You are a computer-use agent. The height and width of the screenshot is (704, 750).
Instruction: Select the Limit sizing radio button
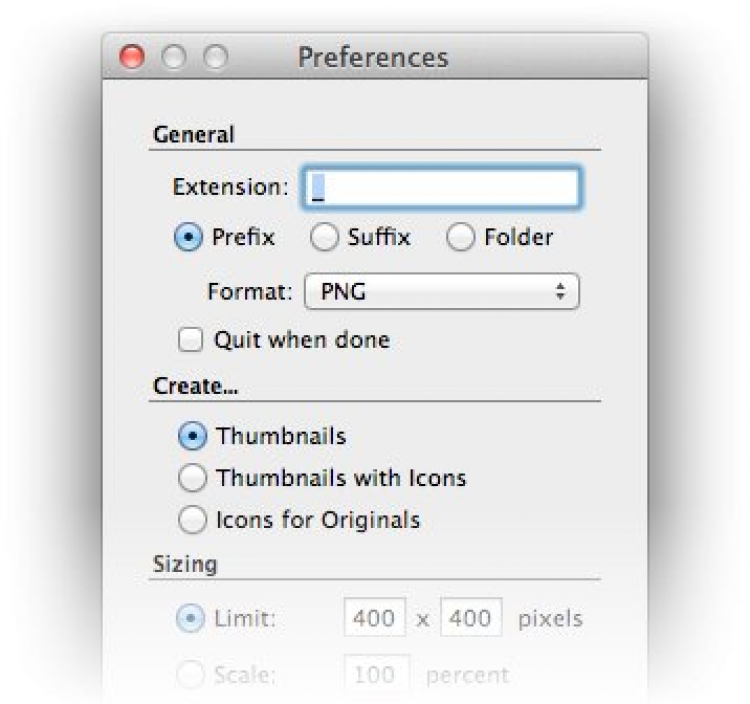click(190, 618)
